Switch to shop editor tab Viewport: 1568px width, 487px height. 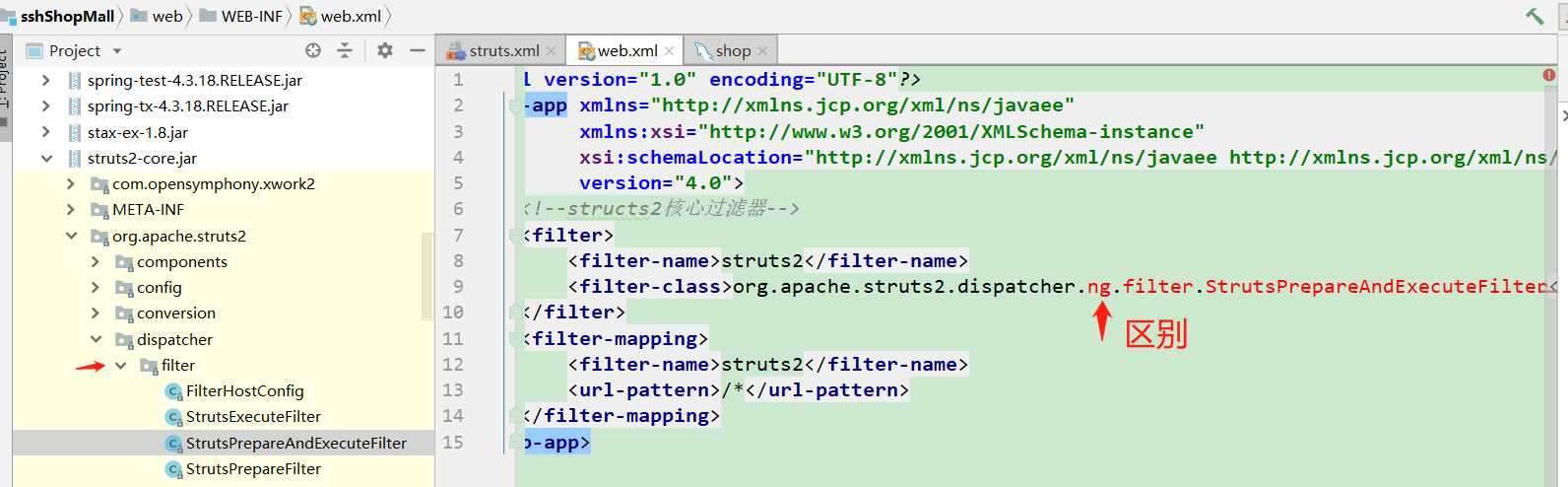click(732, 50)
